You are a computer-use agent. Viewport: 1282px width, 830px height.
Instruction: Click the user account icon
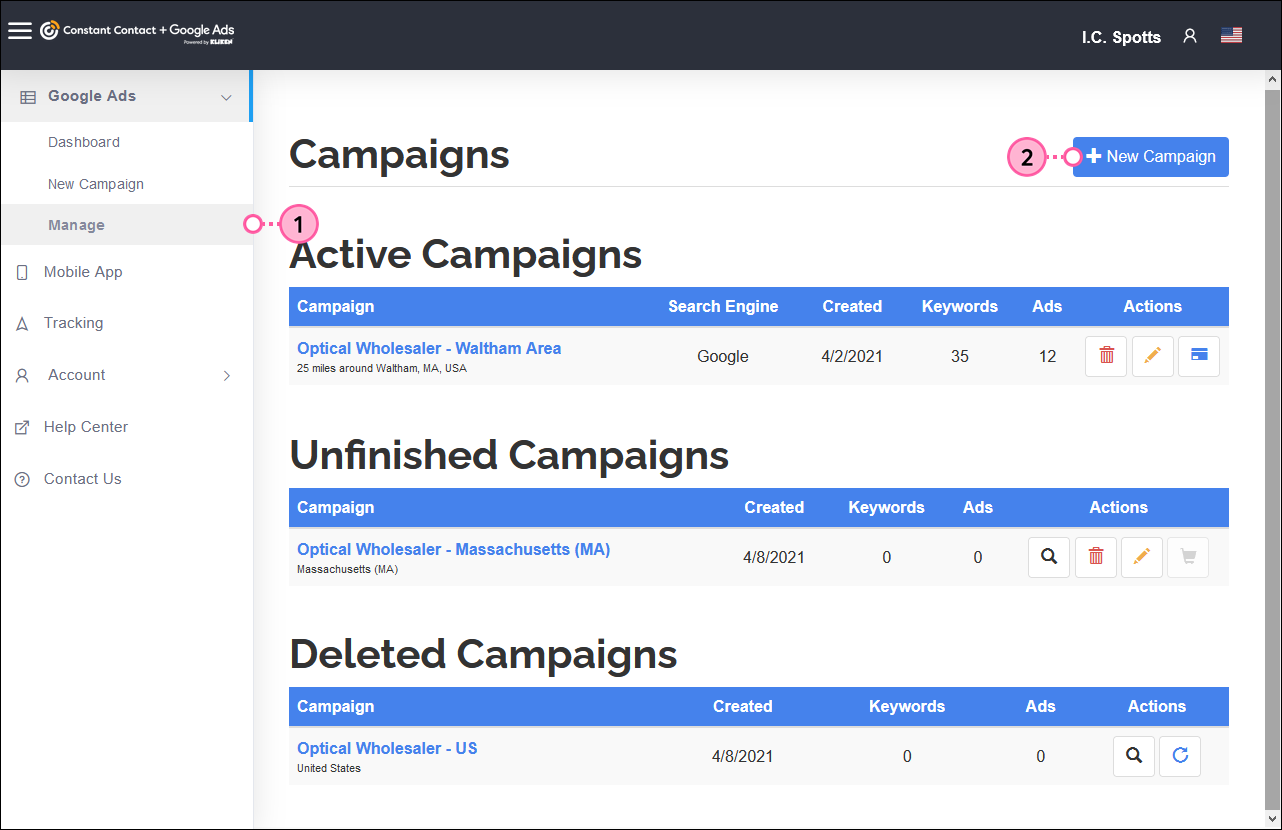[x=1189, y=35]
